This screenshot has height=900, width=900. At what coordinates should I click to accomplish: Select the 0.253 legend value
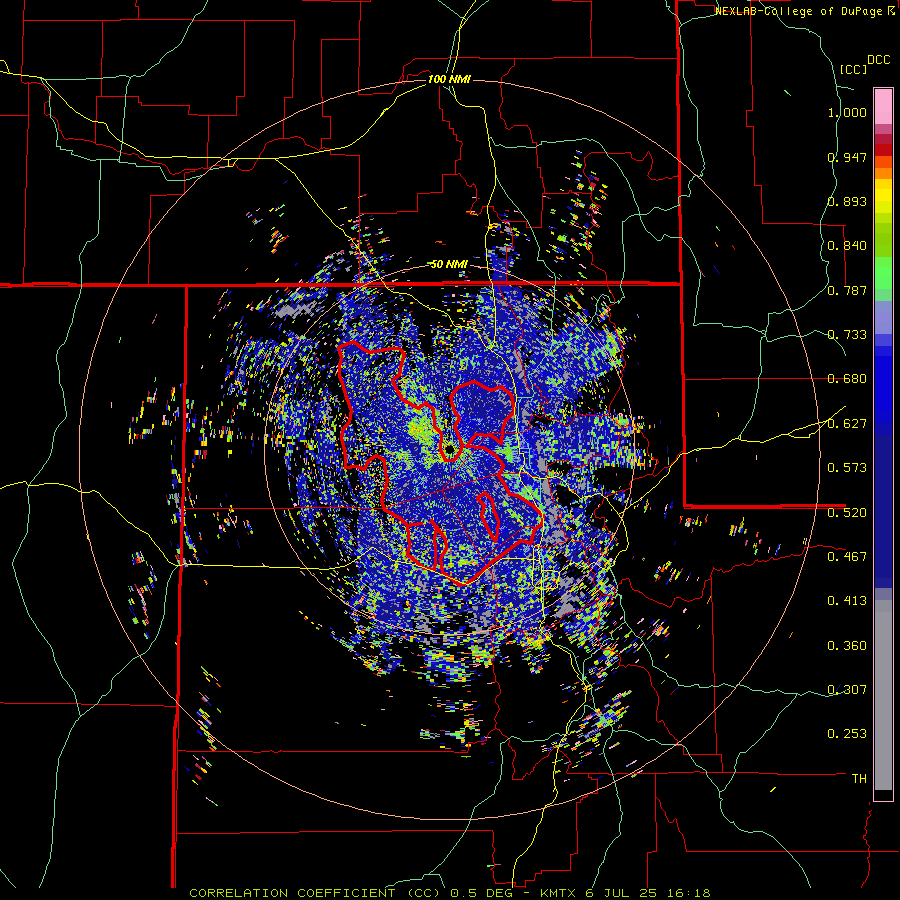click(x=847, y=734)
